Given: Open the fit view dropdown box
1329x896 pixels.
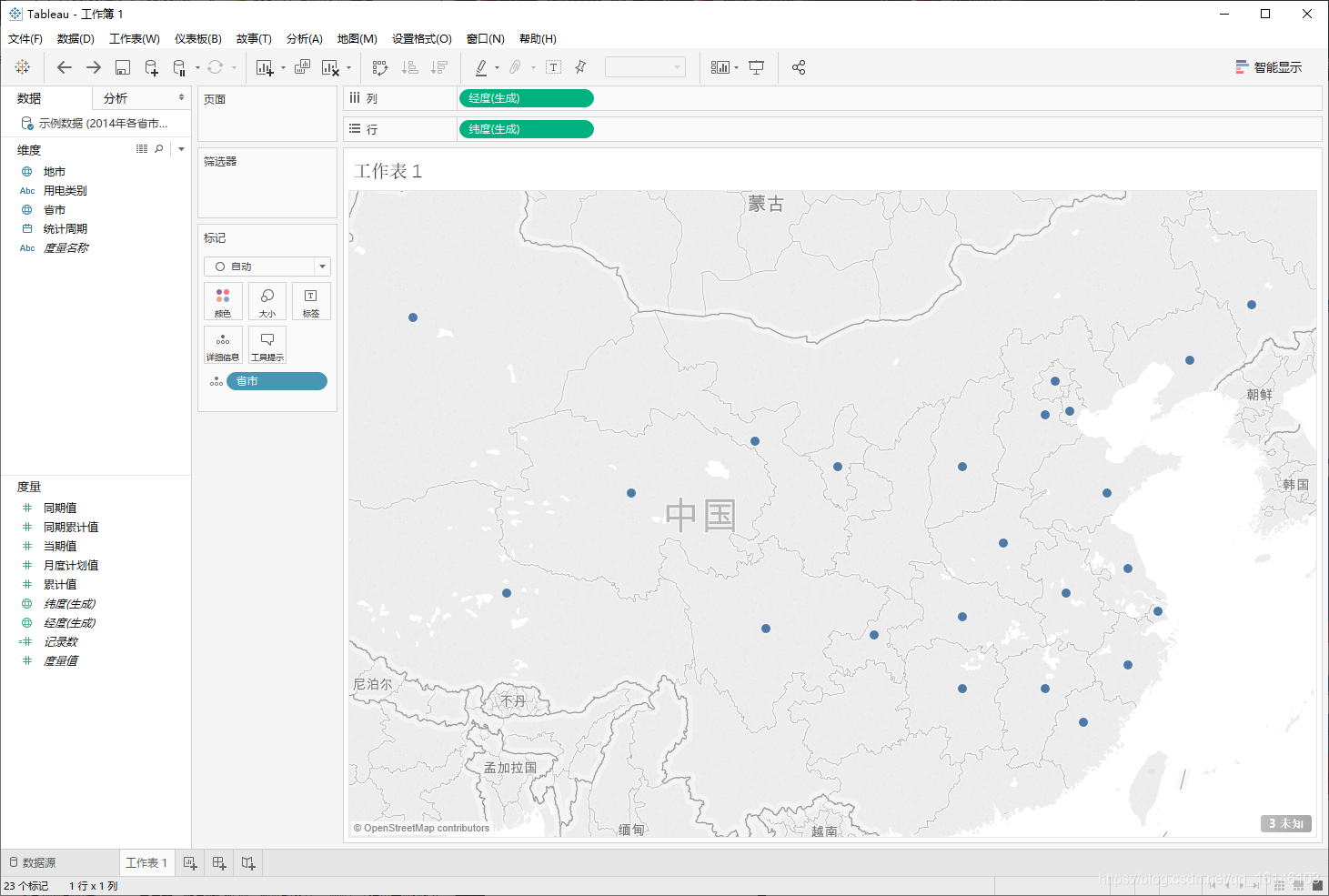Looking at the screenshot, I should click(645, 67).
